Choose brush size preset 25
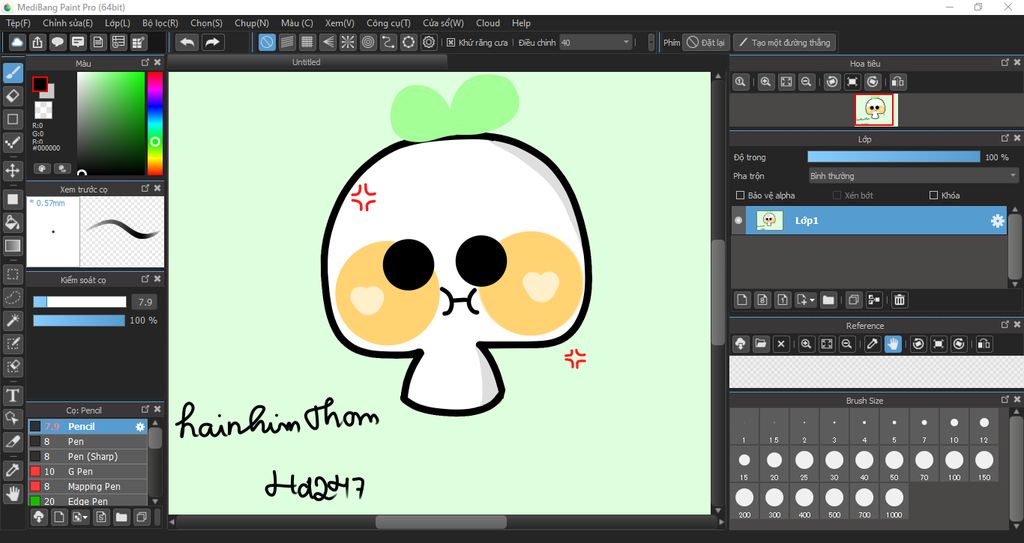Screen dimensions: 1024x543 pos(804,463)
